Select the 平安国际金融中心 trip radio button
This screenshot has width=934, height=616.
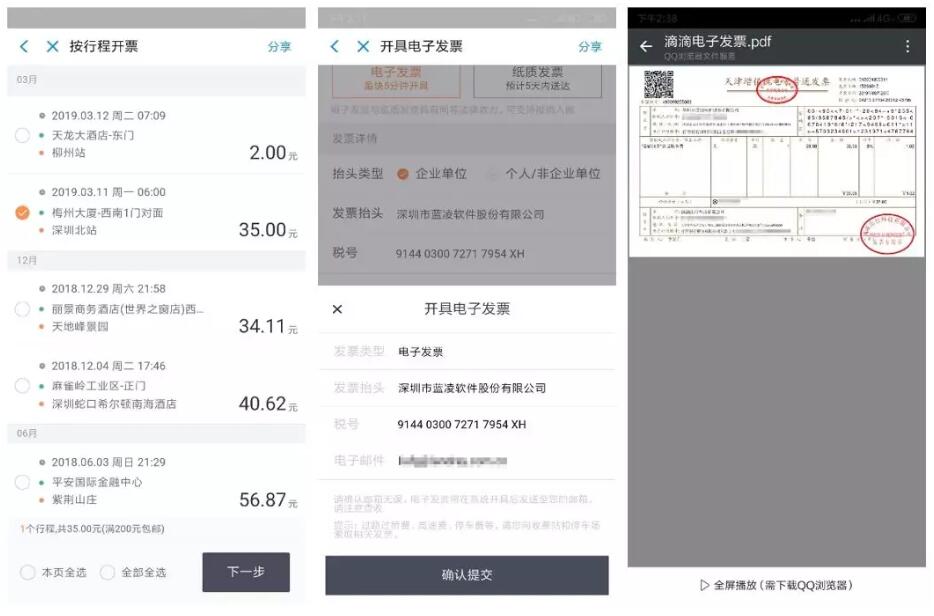coord(22,481)
